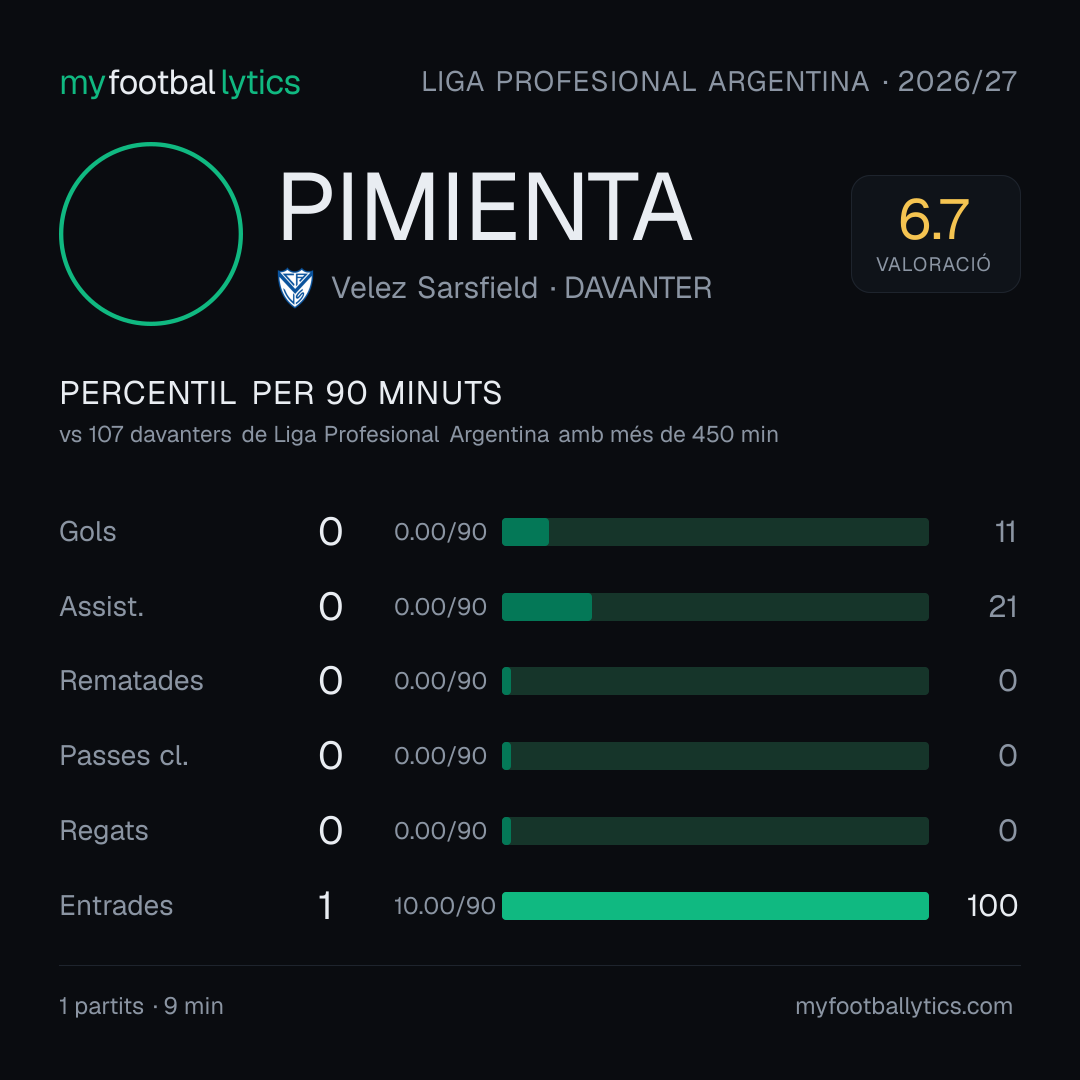Click the 1 partits · 9 min footer text
Image resolution: width=1080 pixels, height=1080 pixels.
(x=141, y=1006)
